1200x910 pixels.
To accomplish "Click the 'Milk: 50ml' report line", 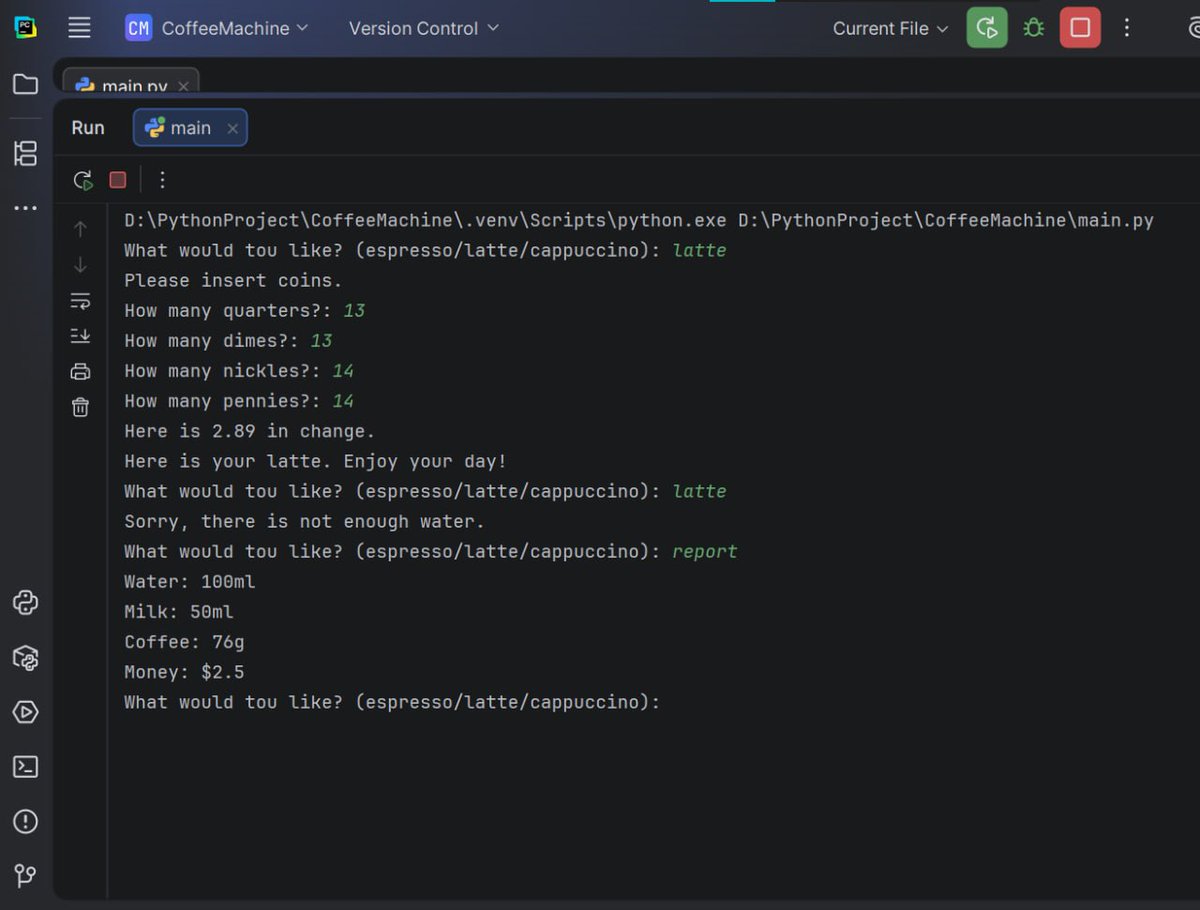I will click(179, 611).
